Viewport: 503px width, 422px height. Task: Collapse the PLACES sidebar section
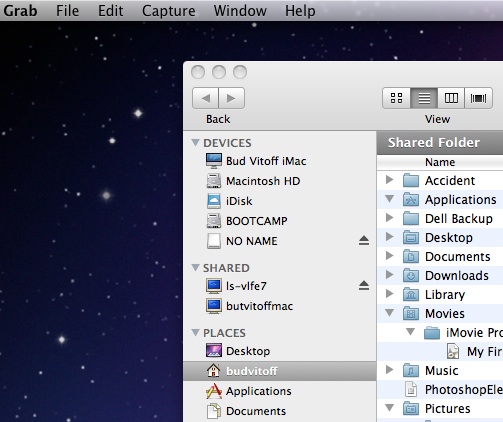(195, 333)
